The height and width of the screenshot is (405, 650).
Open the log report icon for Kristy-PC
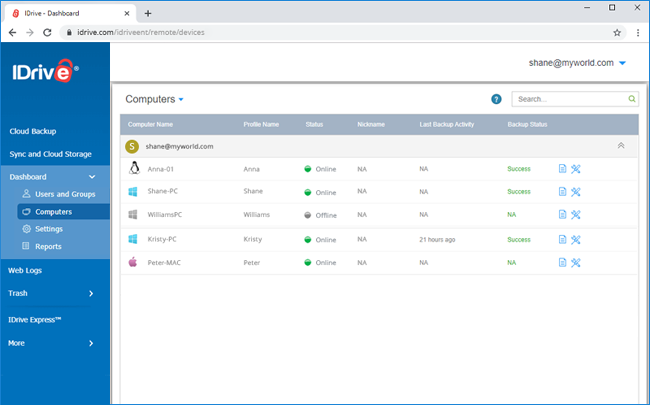click(x=562, y=240)
